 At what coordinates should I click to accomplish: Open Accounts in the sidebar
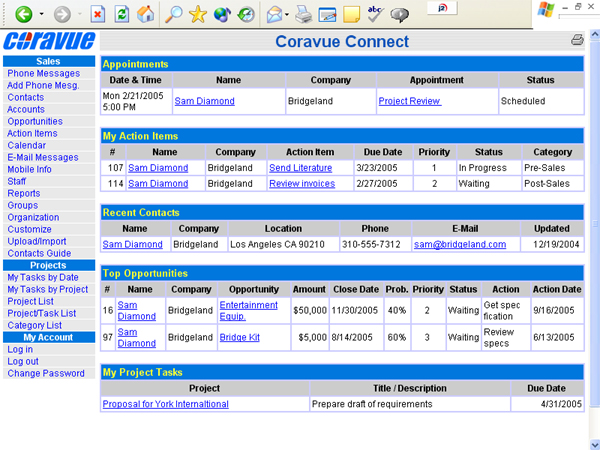tap(26, 109)
